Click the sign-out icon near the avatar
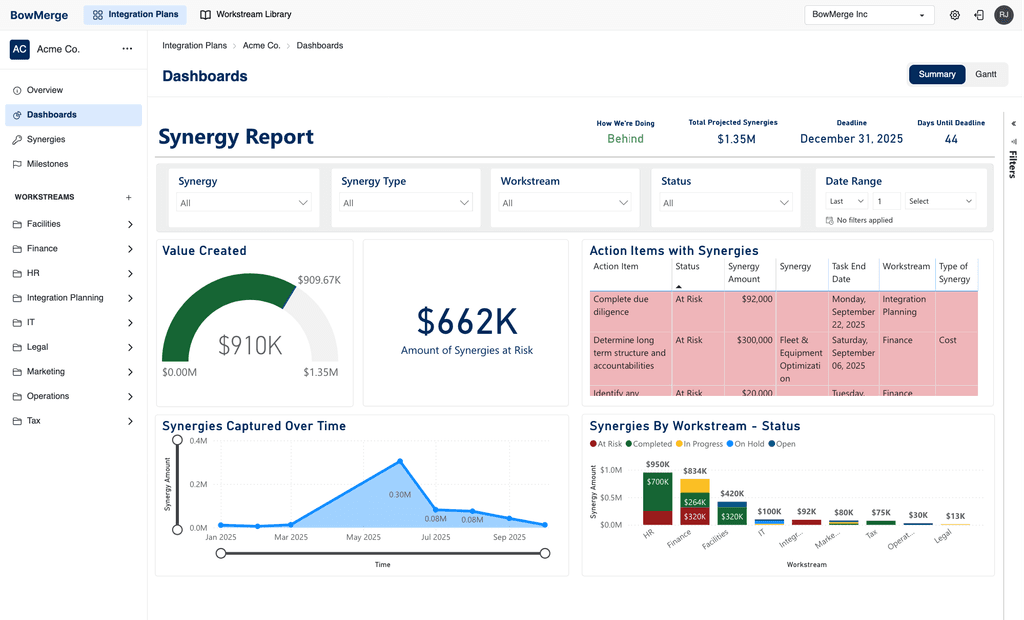 tap(980, 15)
